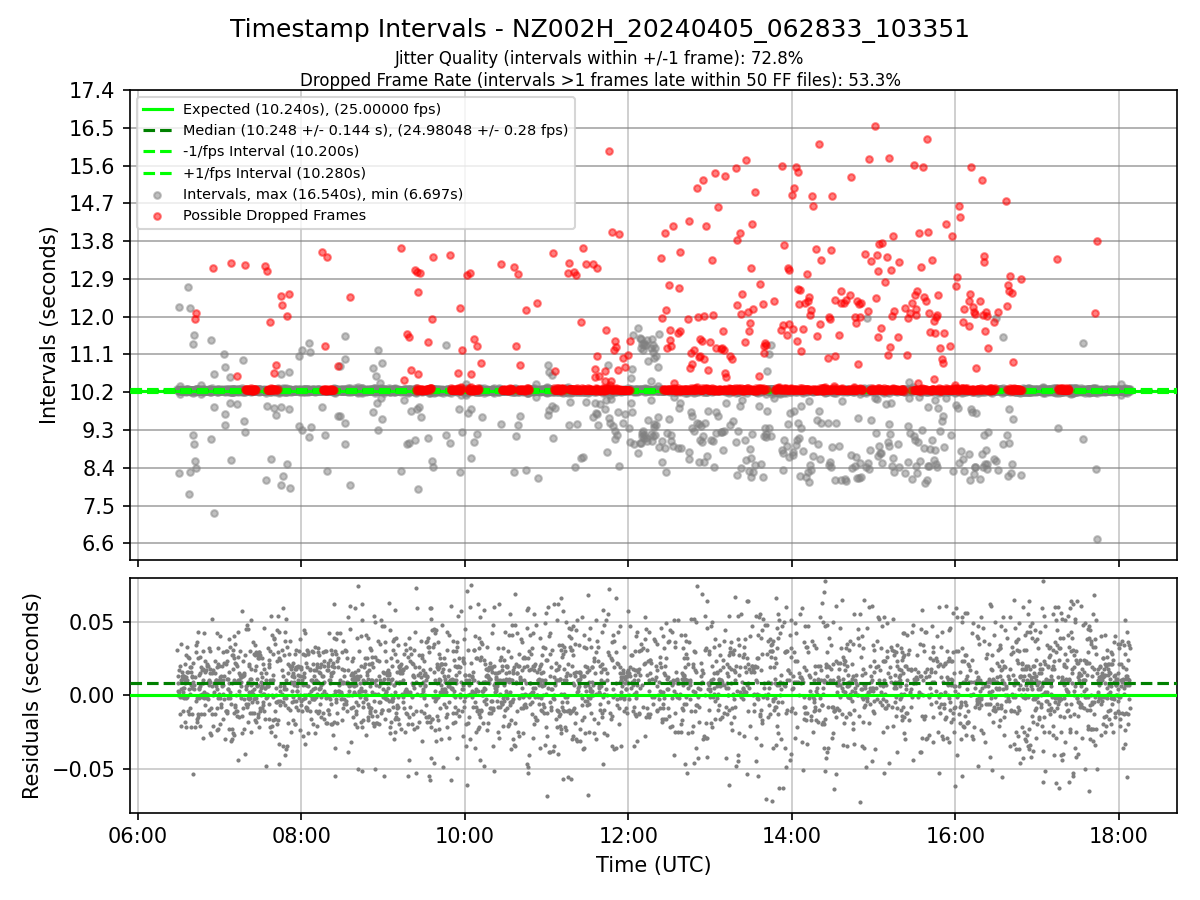Click the red dot marker in the legend
The image size is (1200, 900).
(158, 215)
